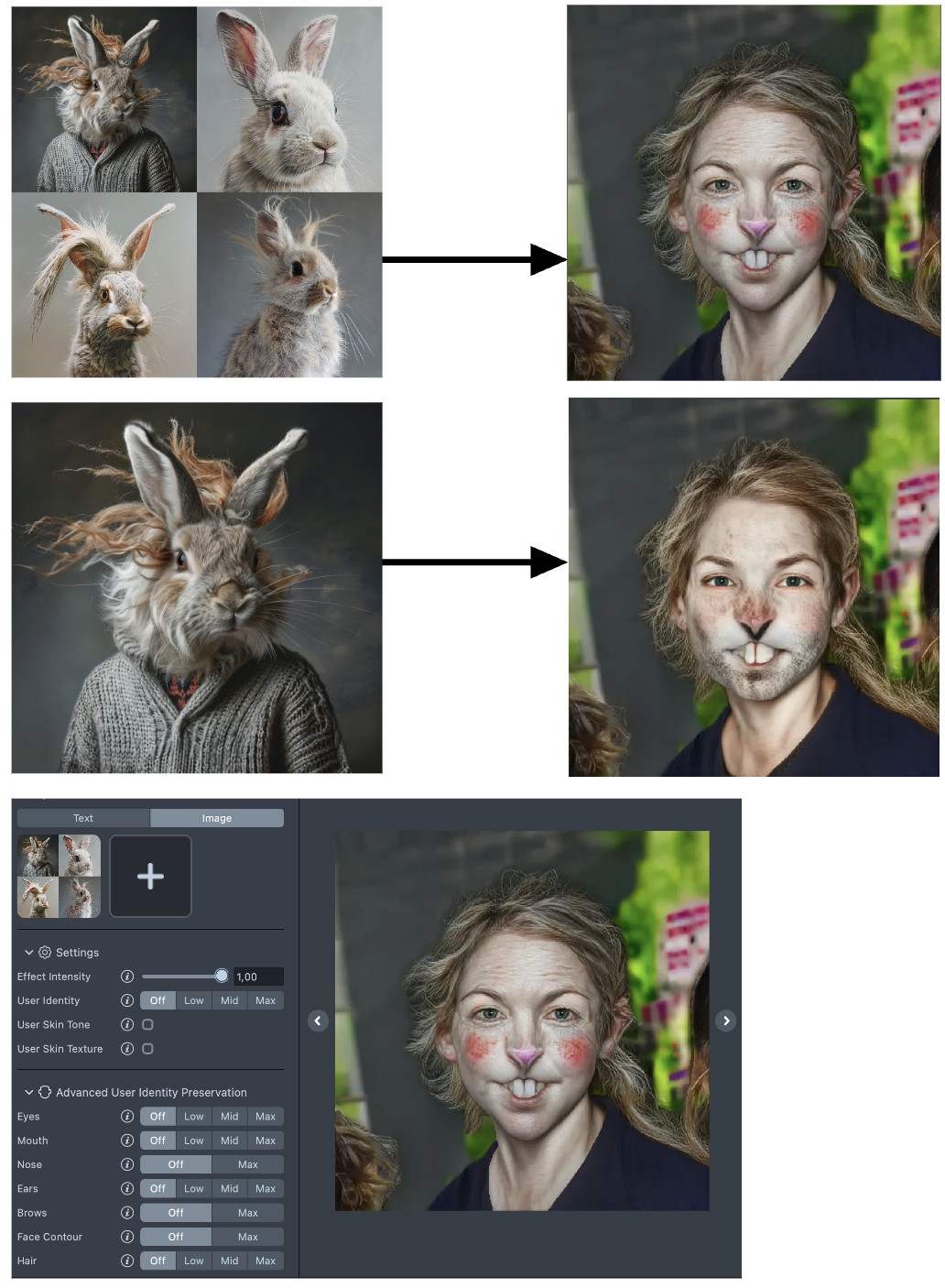Set Nose preservation to Max
The width and height of the screenshot is (945, 1288).
247,1164
